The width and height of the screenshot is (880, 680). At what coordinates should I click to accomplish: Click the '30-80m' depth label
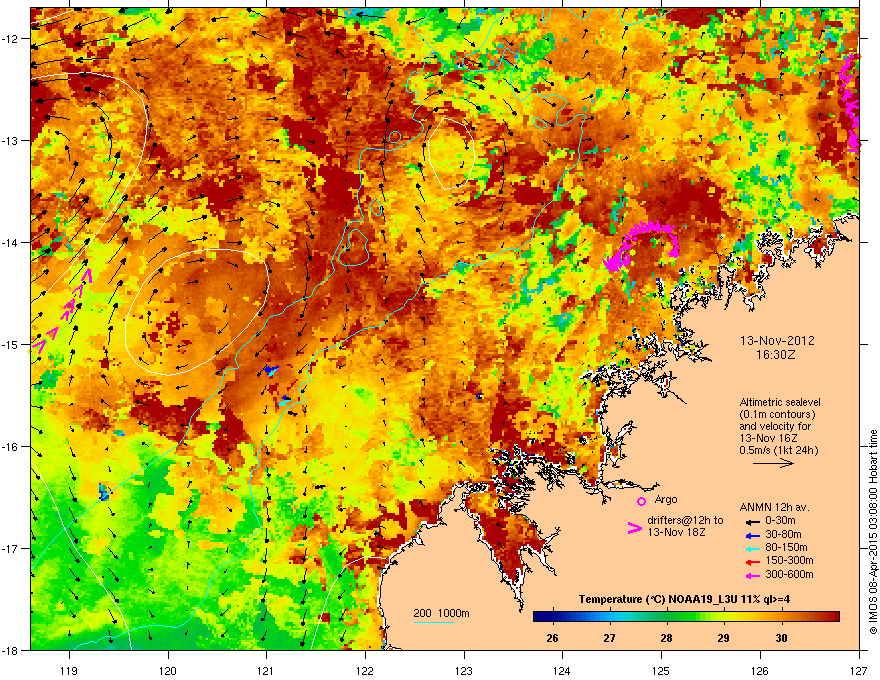coord(783,535)
